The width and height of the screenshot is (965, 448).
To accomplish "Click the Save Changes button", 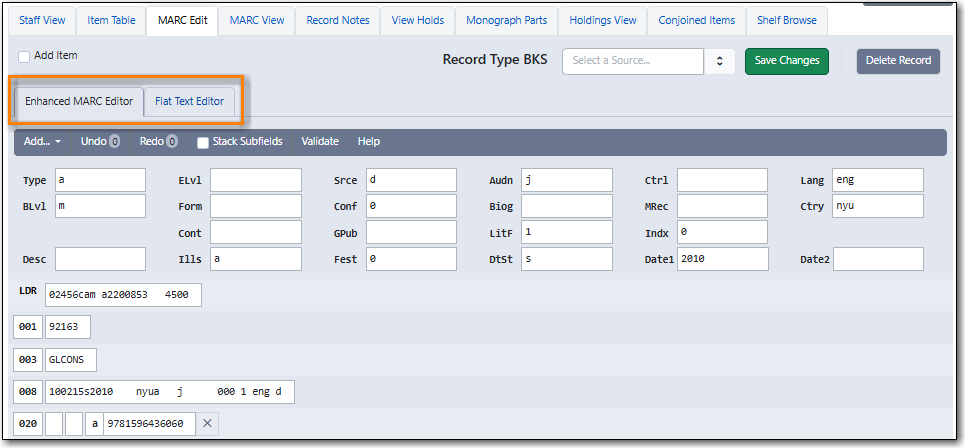I will [787, 61].
